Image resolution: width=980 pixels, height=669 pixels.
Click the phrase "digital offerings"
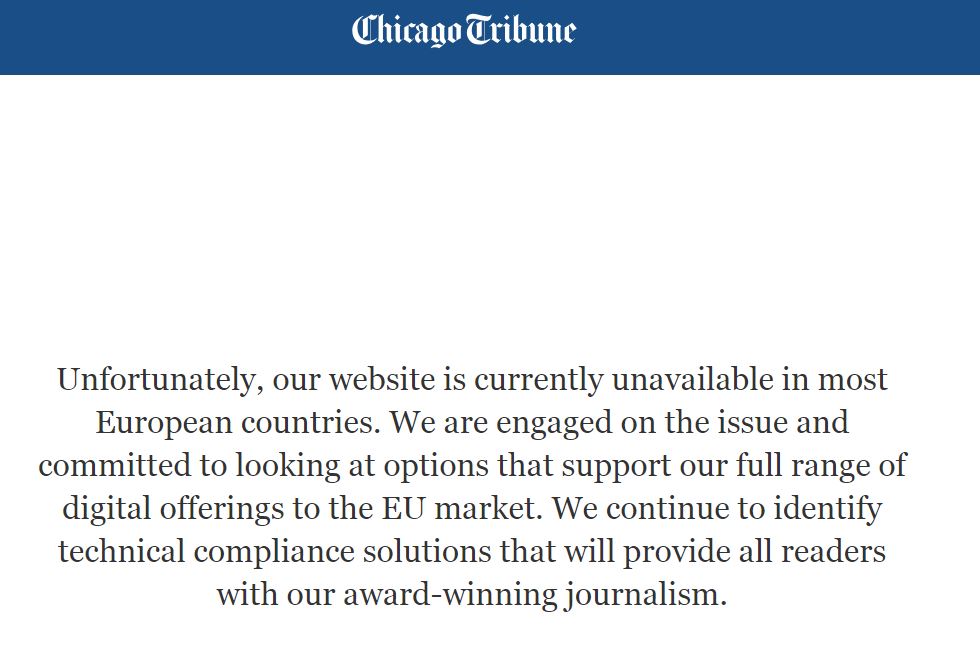(173, 509)
